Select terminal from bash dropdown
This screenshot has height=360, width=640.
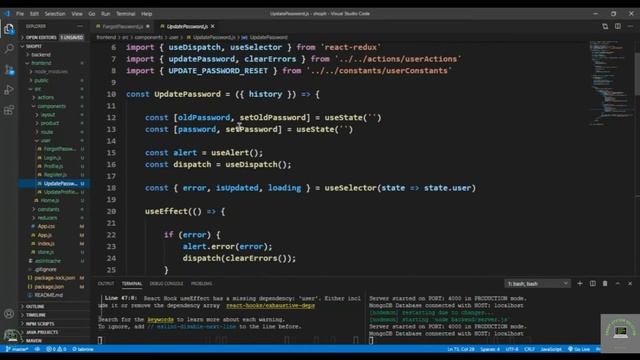pyautogui.click(x=537, y=284)
